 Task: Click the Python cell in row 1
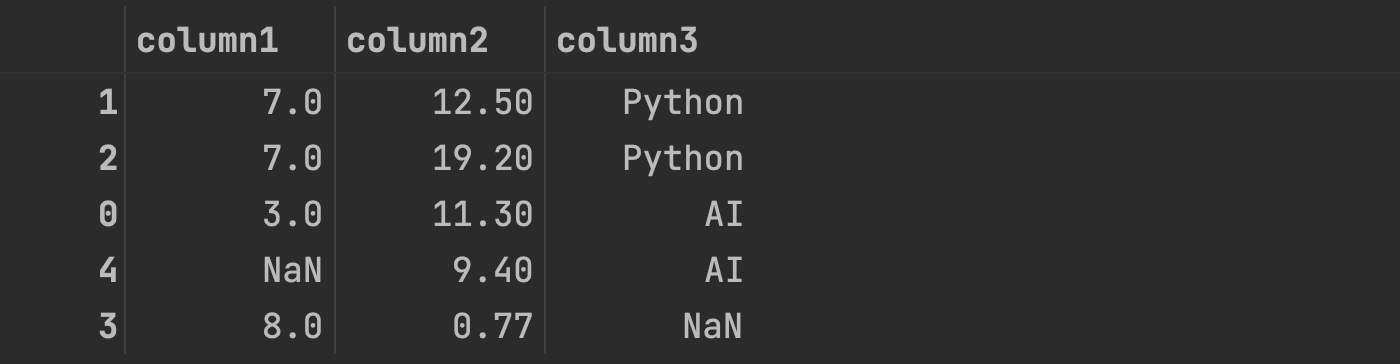[x=683, y=102]
